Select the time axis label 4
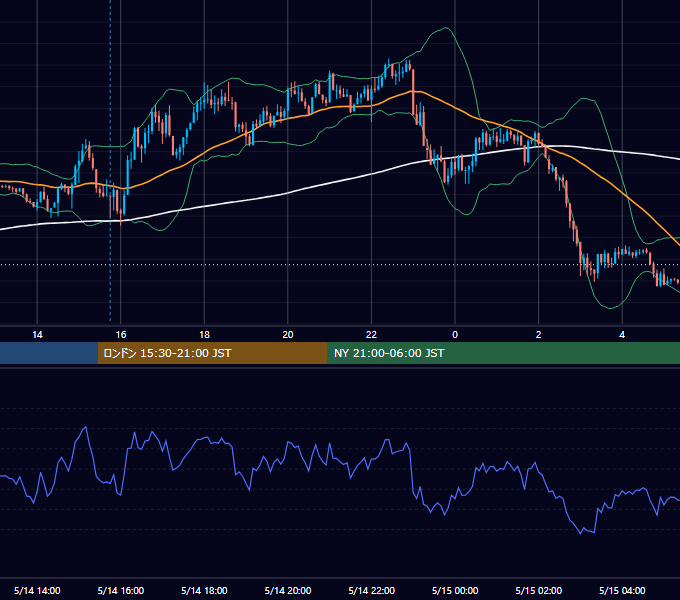Screen dimensions: 680x600 point(622,335)
